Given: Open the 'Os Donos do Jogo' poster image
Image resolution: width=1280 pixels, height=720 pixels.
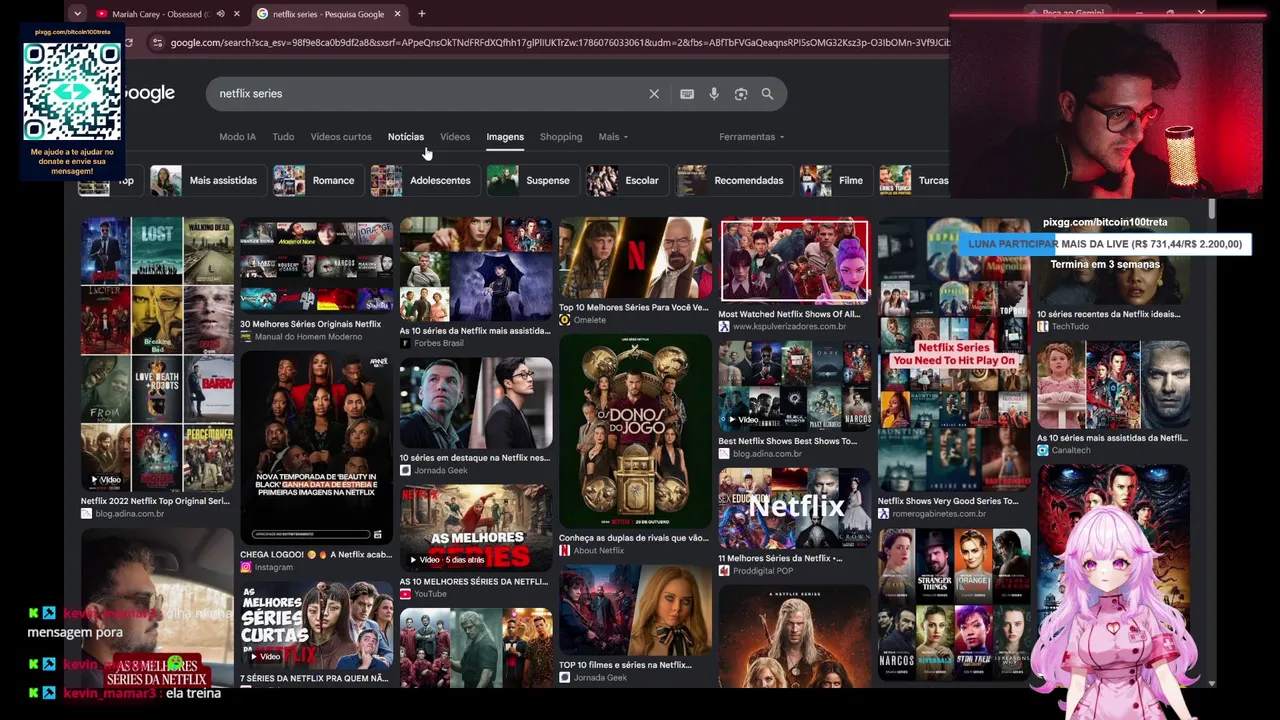Looking at the screenshot, I should click(x=635, y=432).
